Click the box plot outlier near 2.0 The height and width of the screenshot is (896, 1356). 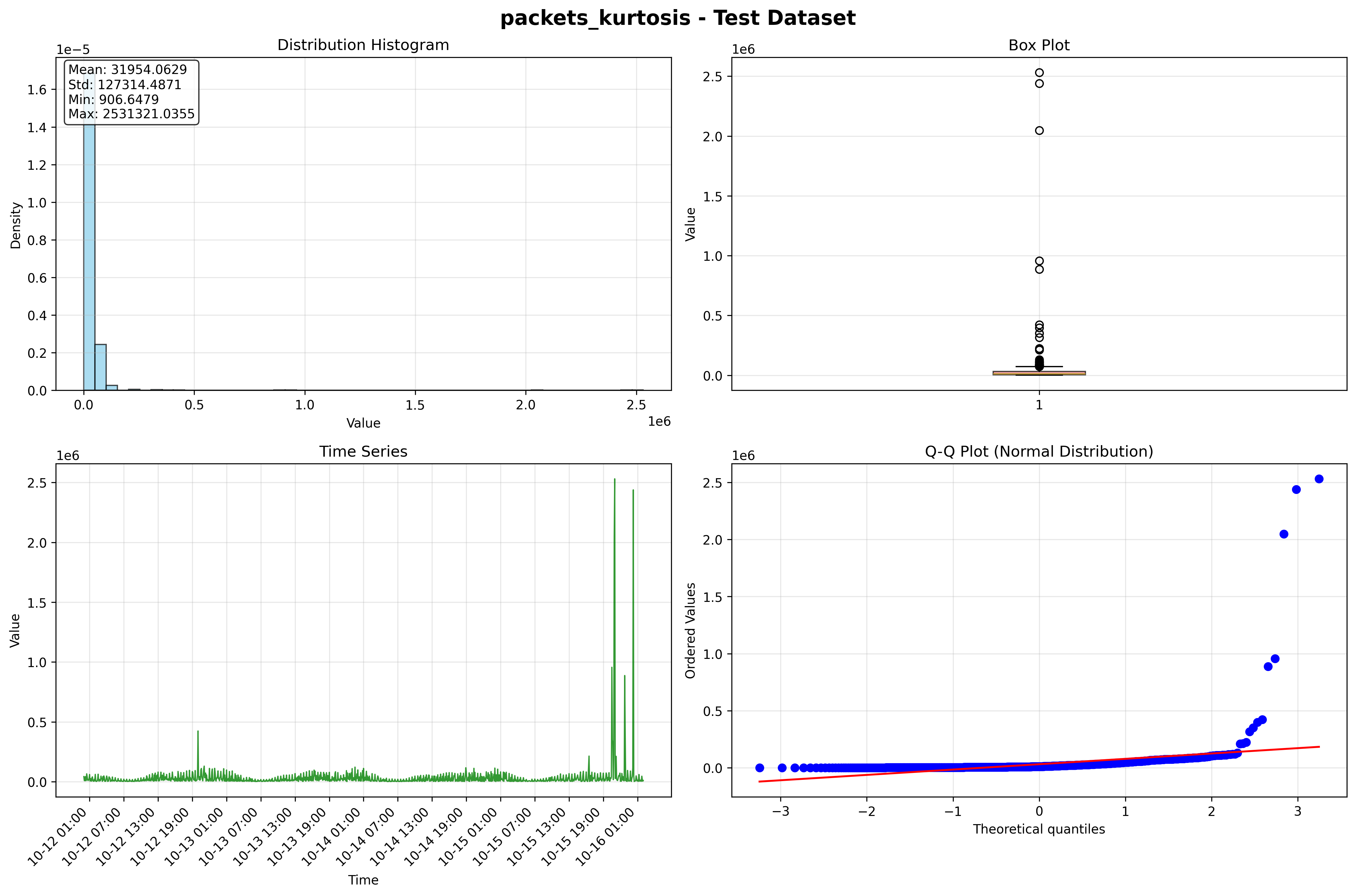[1039, 130]
